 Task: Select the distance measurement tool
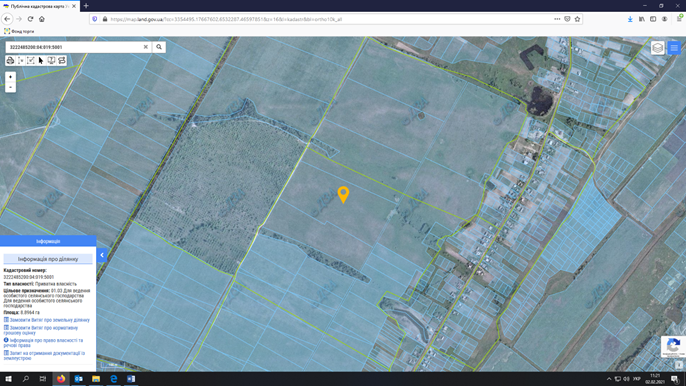(x=21, y=61)
